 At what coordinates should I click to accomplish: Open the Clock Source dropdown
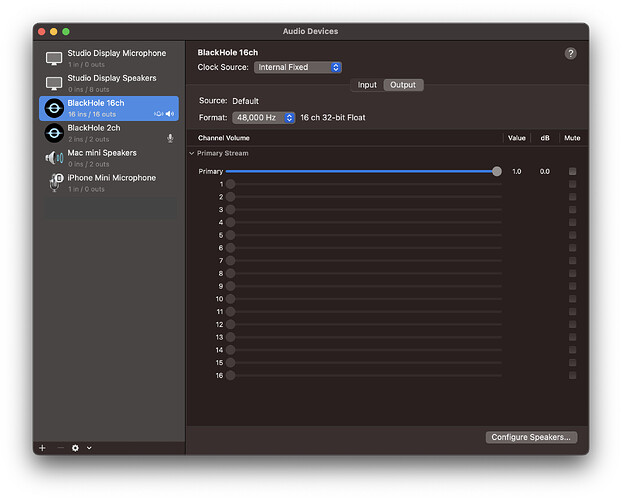tap(297, 68)
